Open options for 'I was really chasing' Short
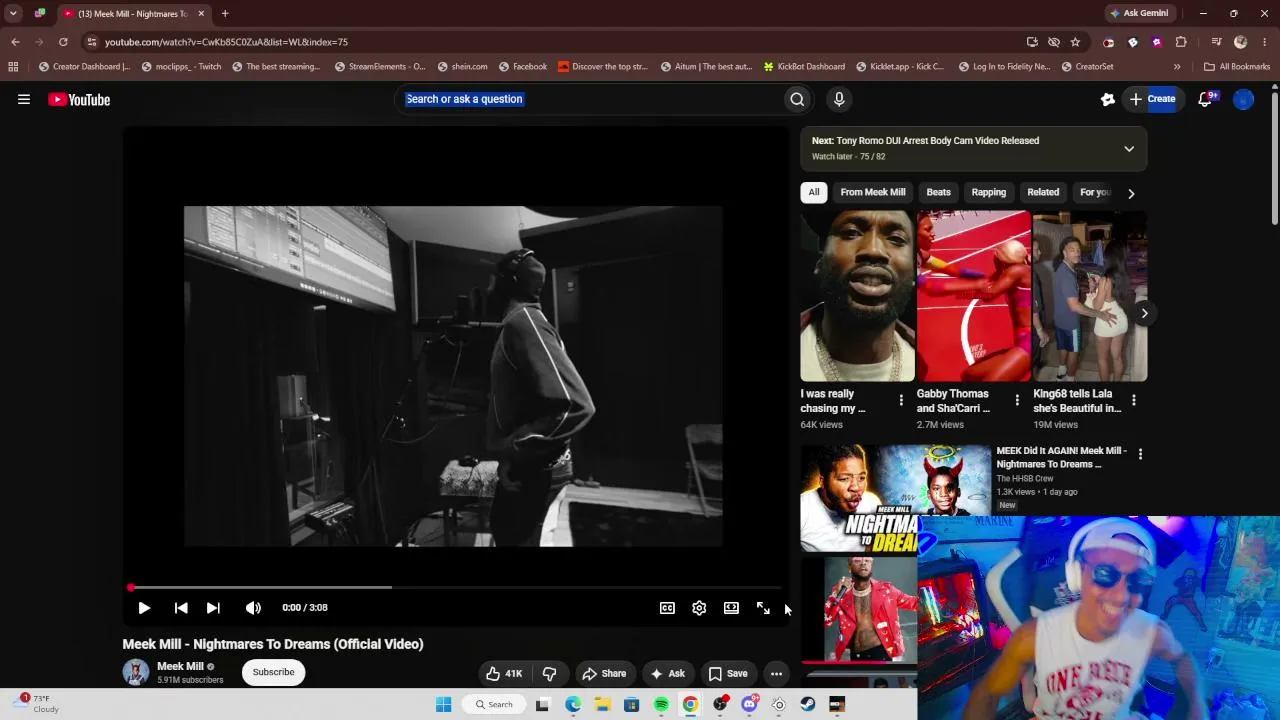This screenshot has width=1280, height=720. [901, 400]
